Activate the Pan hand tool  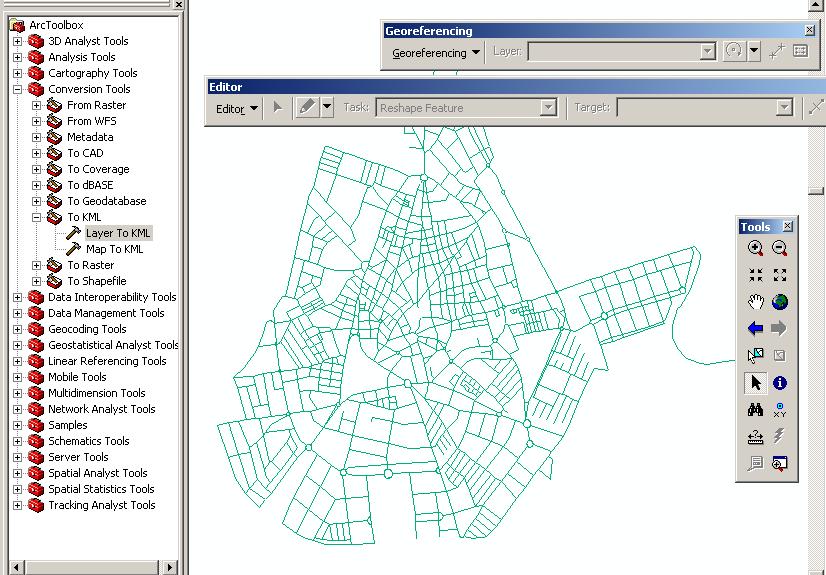point(755,302)
